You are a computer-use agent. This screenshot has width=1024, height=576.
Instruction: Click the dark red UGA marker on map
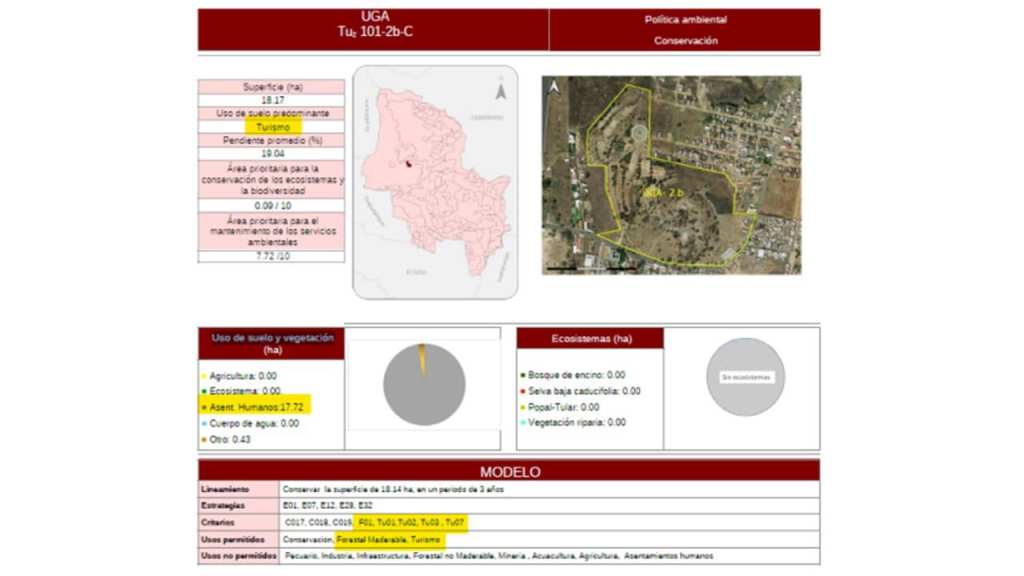coord(408,165)
